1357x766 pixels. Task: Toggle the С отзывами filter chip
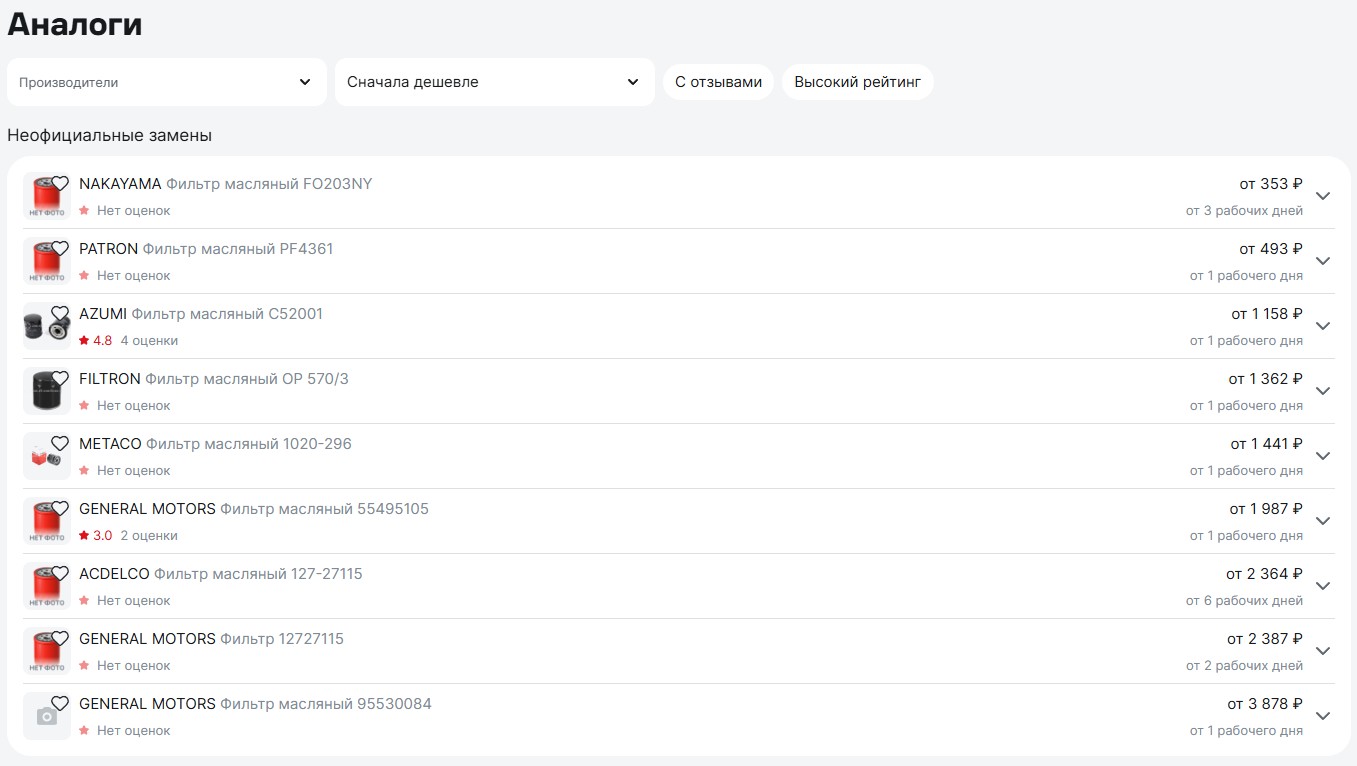pos(718,82)
